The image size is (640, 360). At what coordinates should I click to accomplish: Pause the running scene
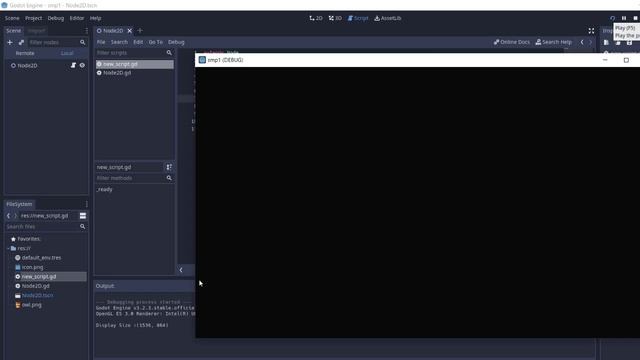(x=624, y=18)
